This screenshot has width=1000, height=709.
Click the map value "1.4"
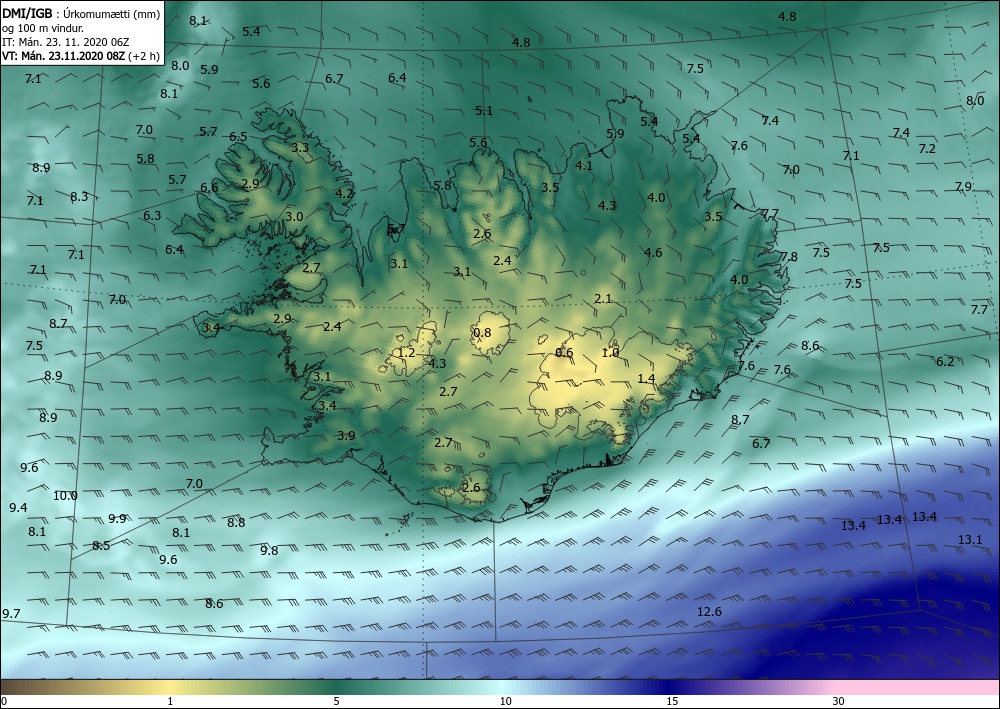coord(646,379)
